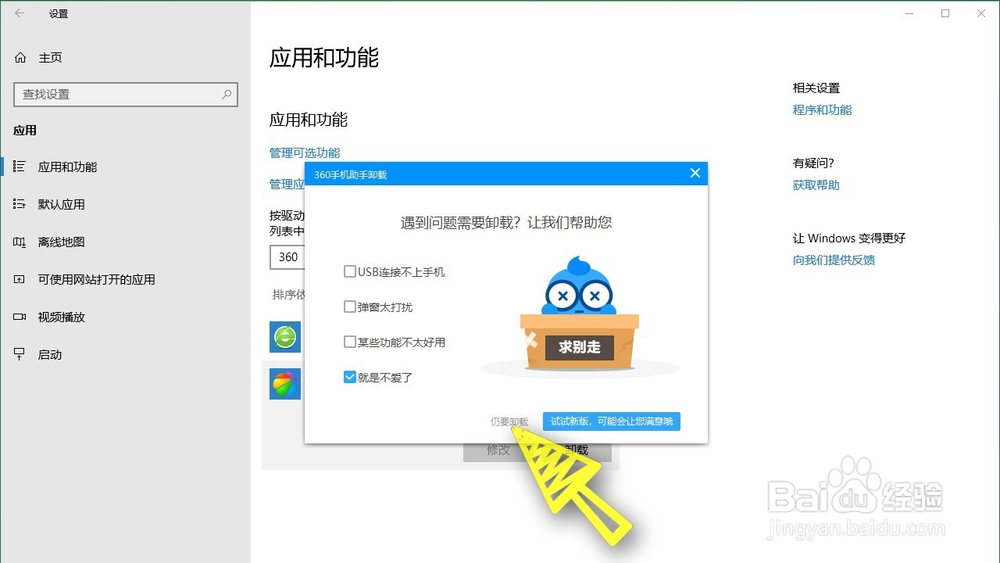The width and height of the screenshot is (1000, 563).
Task: Click the search magnifier in 查找设置 box
Action: [226, 94]
